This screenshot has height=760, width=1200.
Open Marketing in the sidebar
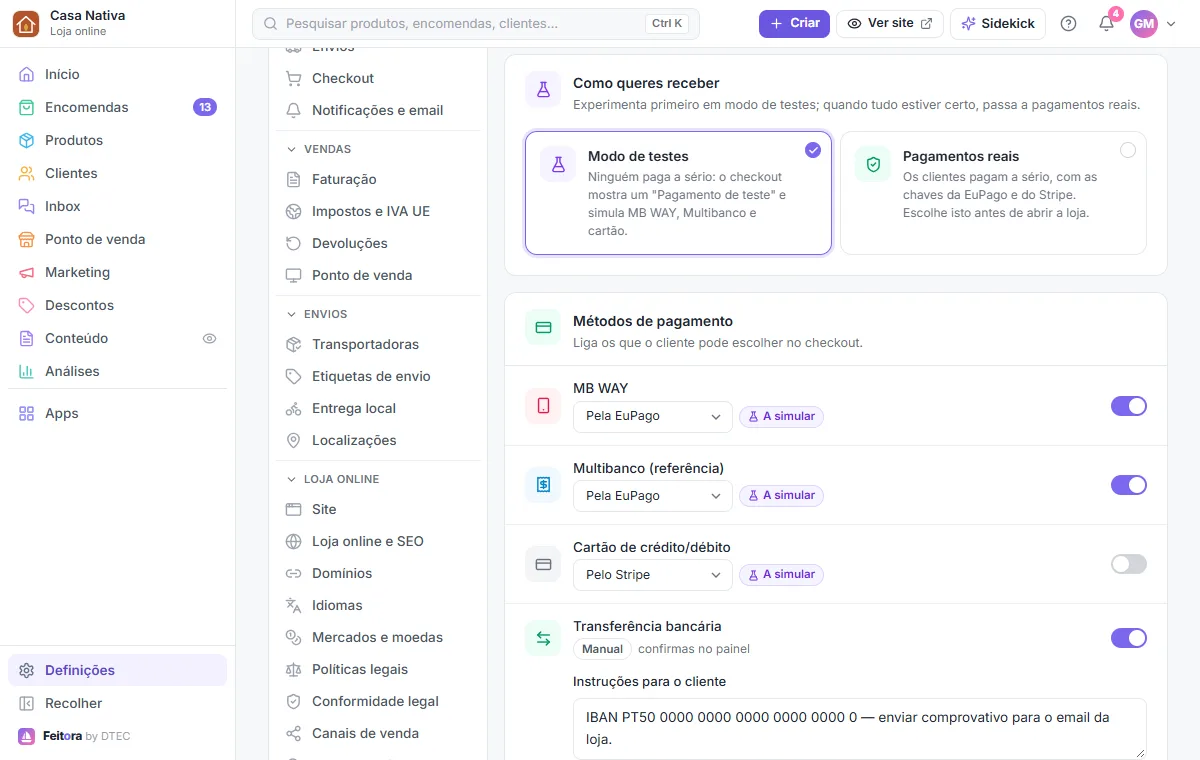click(117, 272)
